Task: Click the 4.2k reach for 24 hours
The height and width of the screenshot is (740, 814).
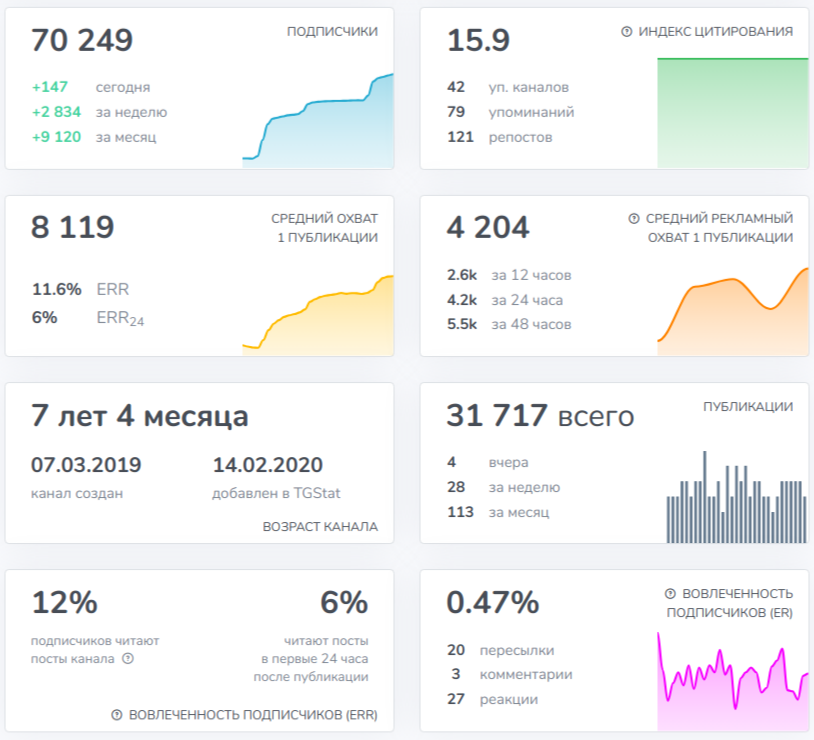Action: pyautogui.click(x=462, y=300)
